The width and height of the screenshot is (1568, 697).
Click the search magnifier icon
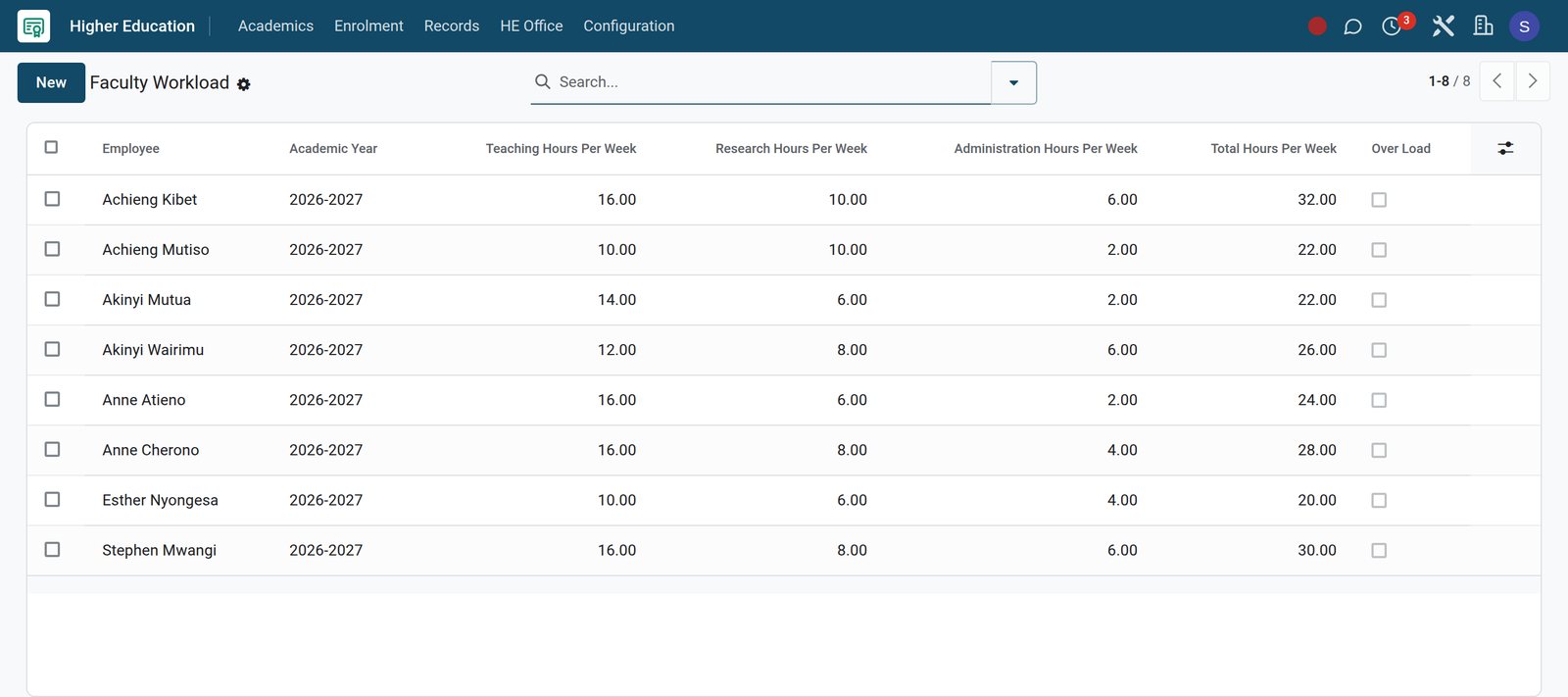[542, 81]
